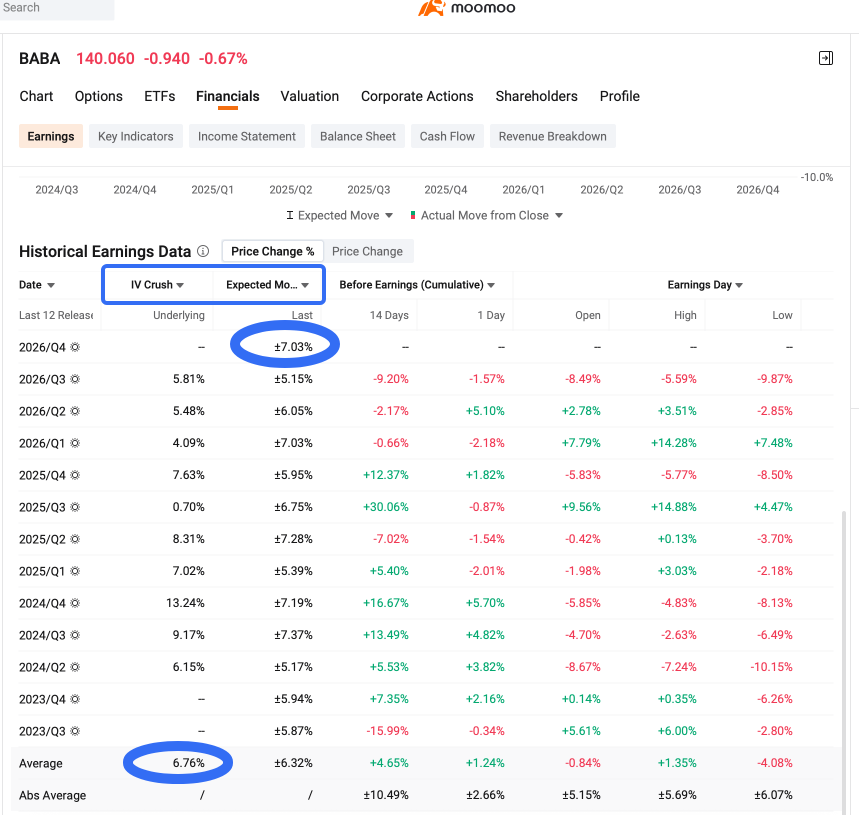
Task: Click the 2026/Q1 High value +14.28%
Action: (x=673, y=443)
